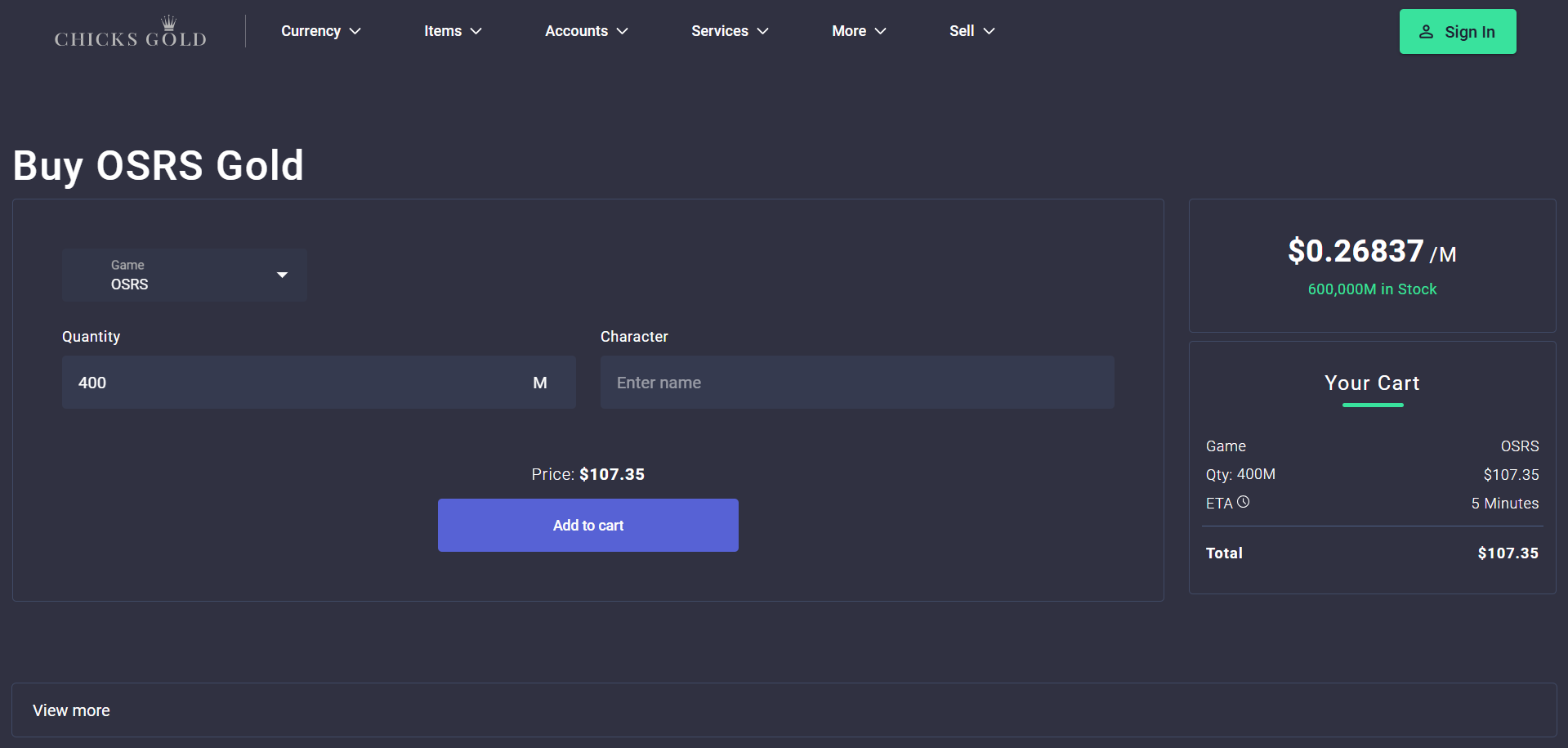Viewport: 1568px width, 748px height.
Task: Click the Currency menu chevron arrow
Action: (355, 31)
